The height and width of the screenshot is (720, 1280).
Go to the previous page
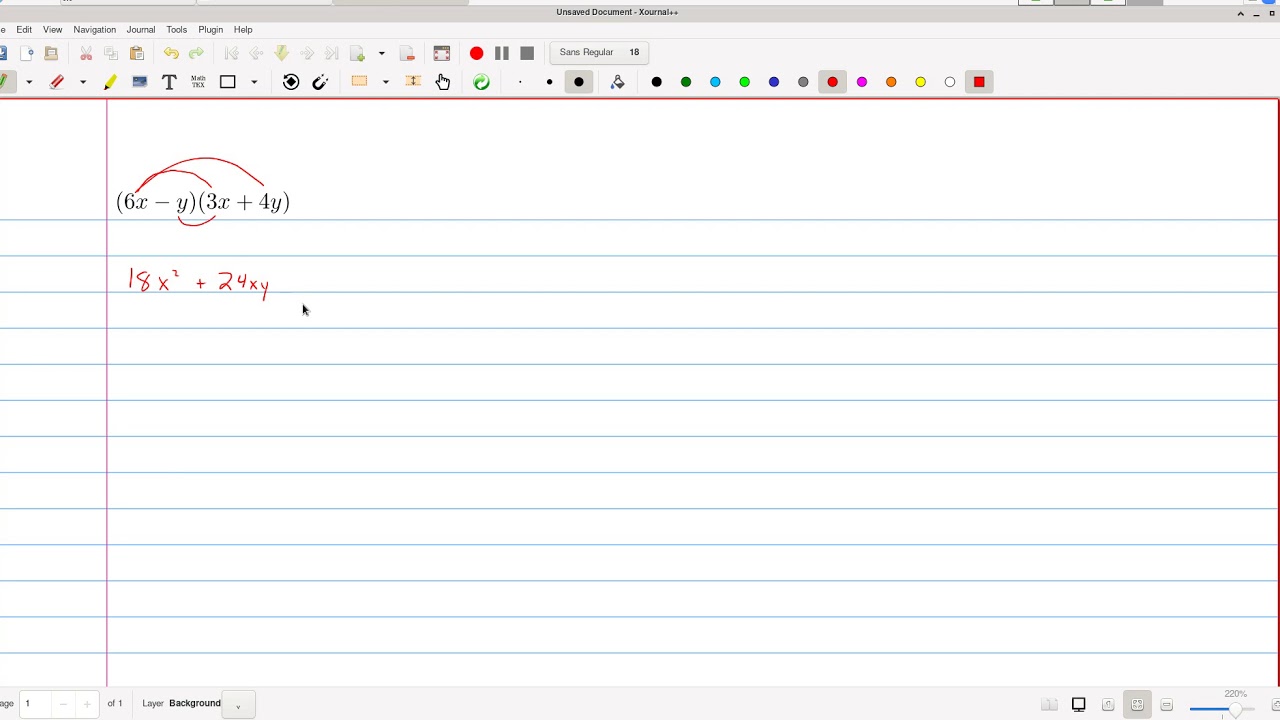point(256,53)
